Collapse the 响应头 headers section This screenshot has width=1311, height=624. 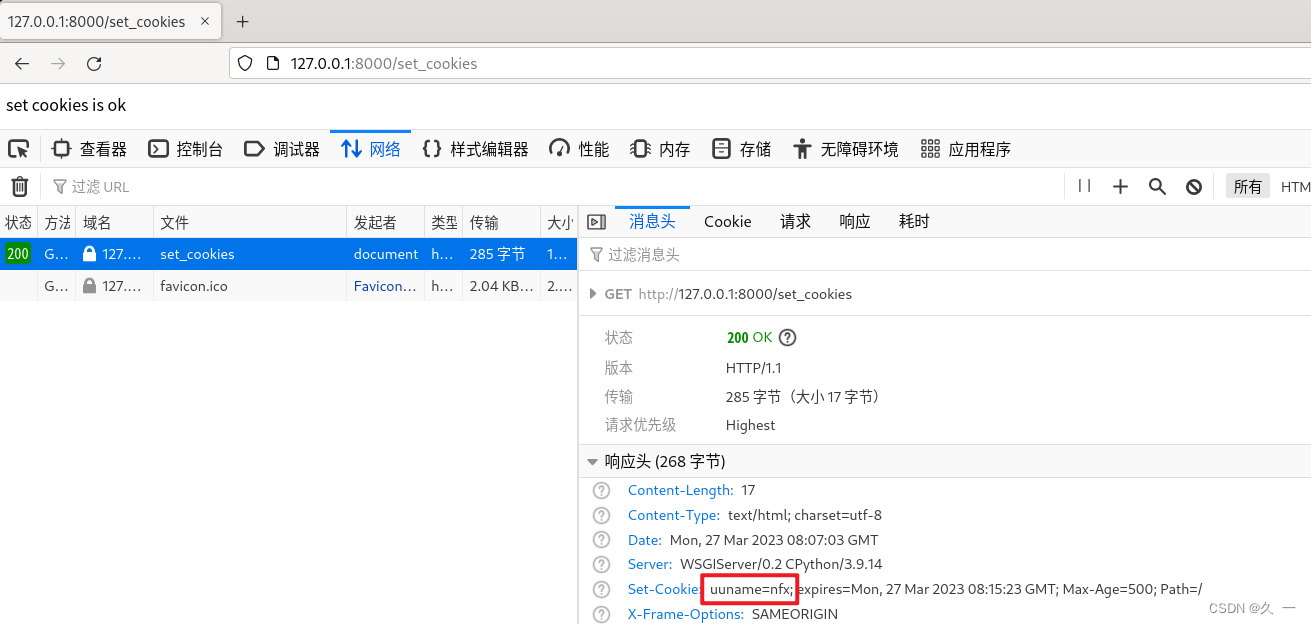592,461
